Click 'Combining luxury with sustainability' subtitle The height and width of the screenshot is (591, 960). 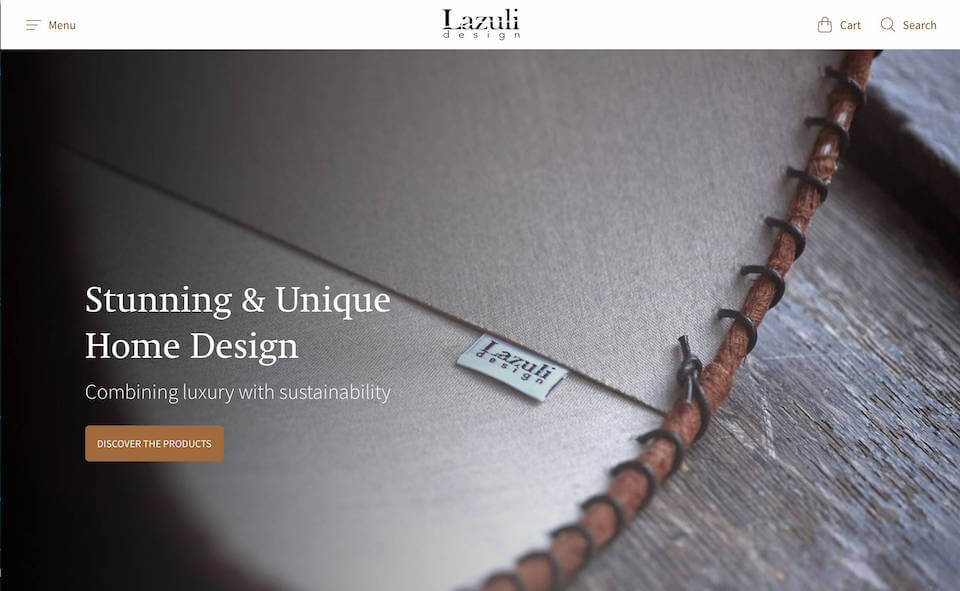point(238,392)
